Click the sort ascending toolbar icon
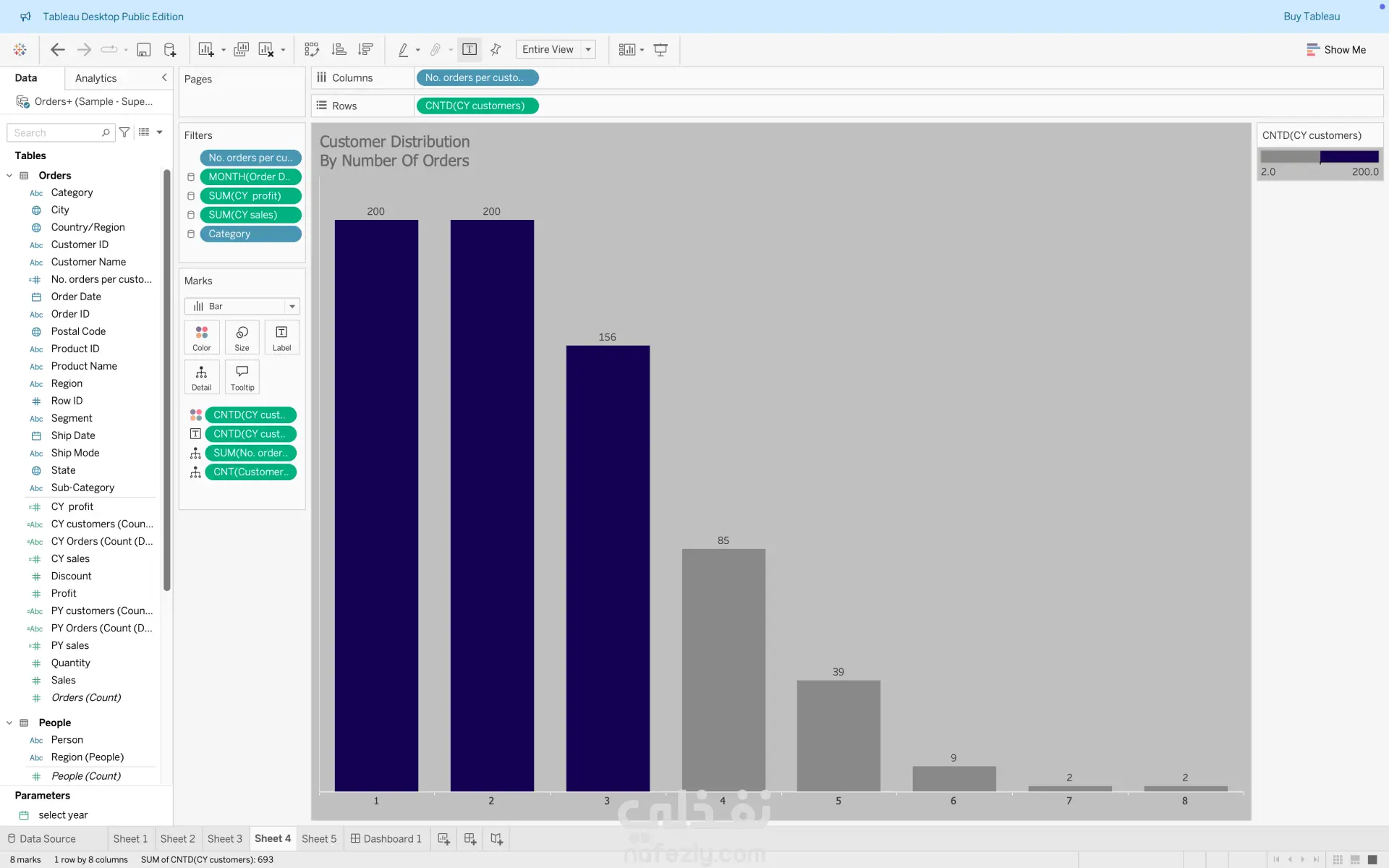This screenshot has height=868, width=1389. 339,49
